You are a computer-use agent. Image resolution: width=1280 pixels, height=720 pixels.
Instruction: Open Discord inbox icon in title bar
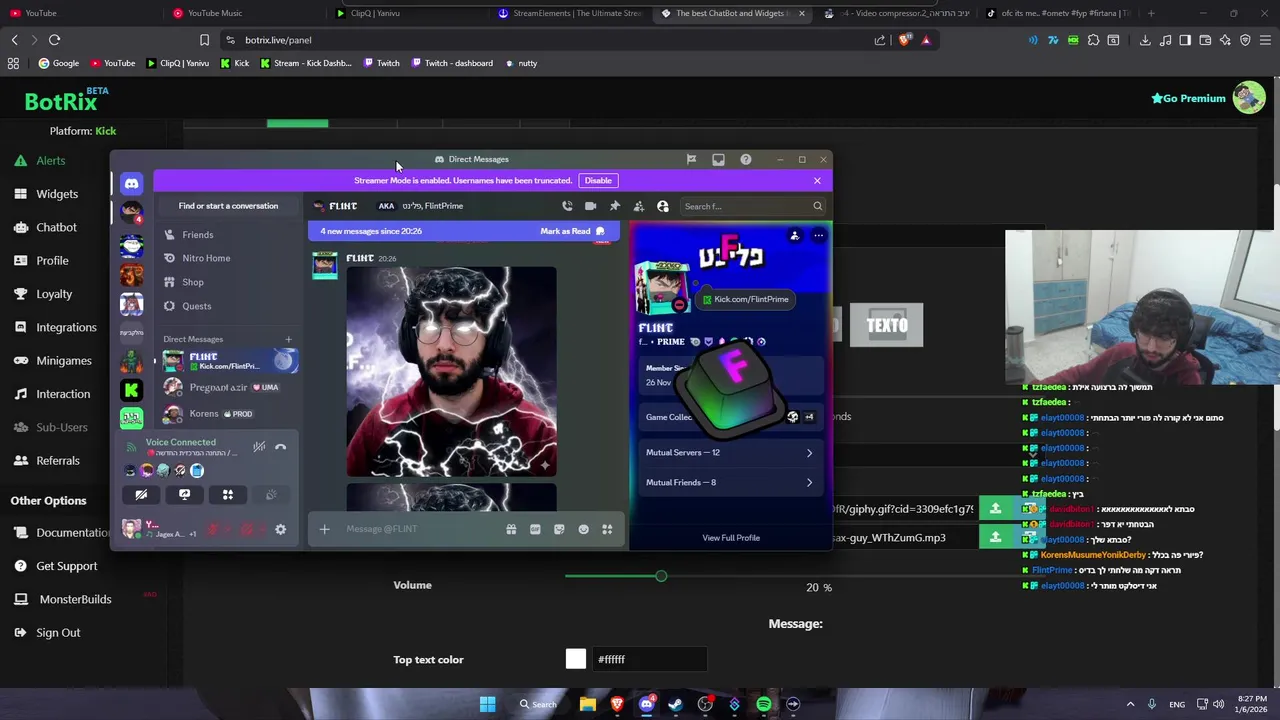[718, 159]
